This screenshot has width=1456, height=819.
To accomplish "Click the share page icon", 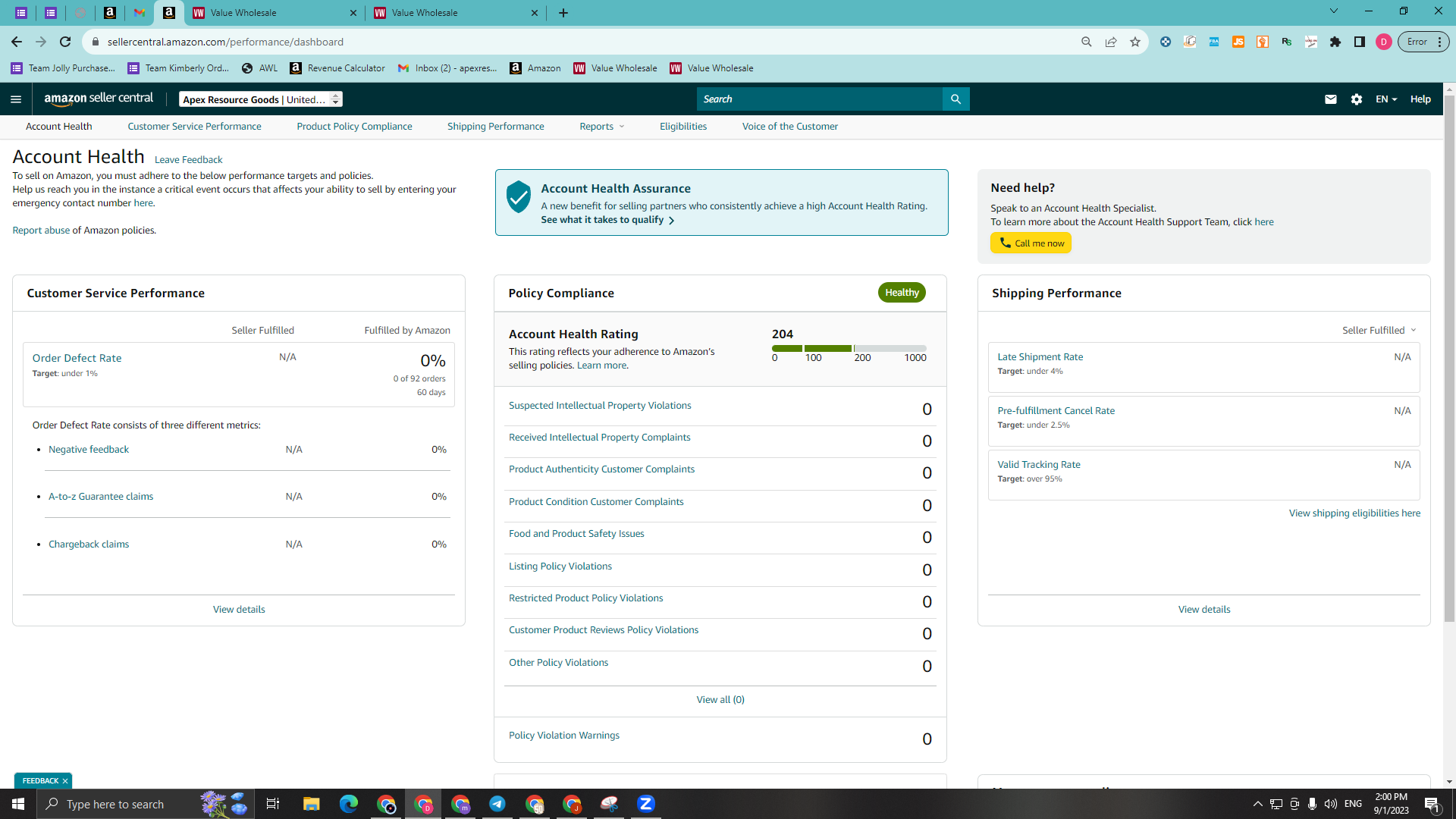I will coord(1111,42).
